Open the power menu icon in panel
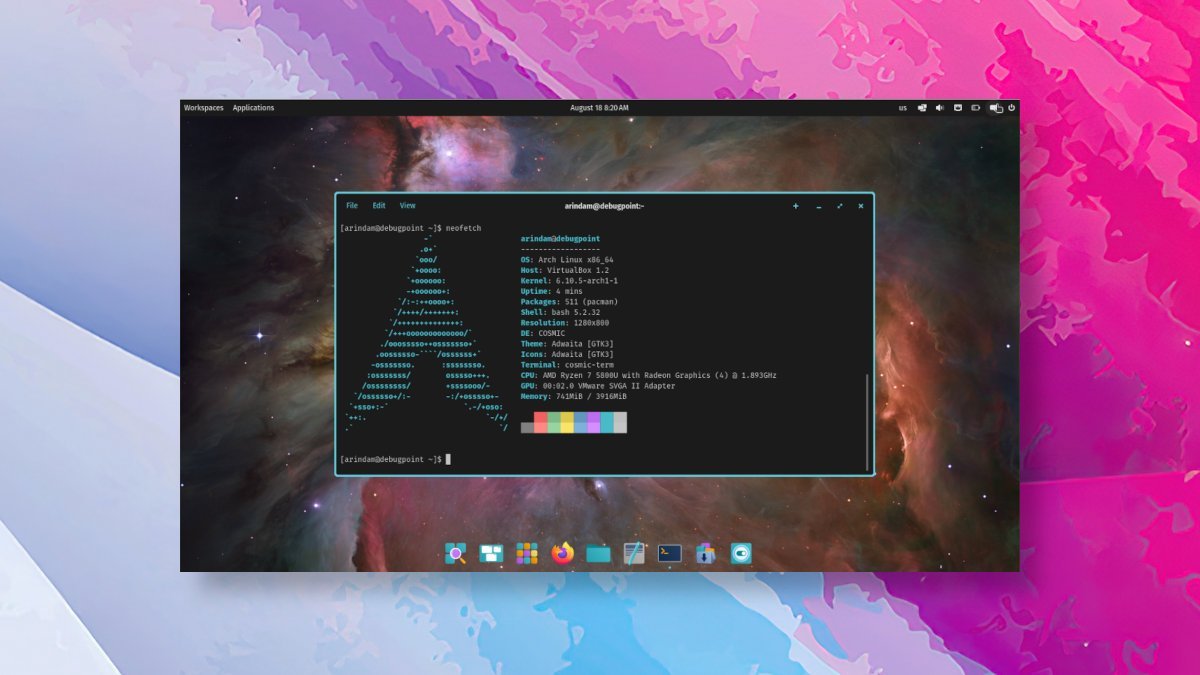1200x675 pixels. [1012, 108]
